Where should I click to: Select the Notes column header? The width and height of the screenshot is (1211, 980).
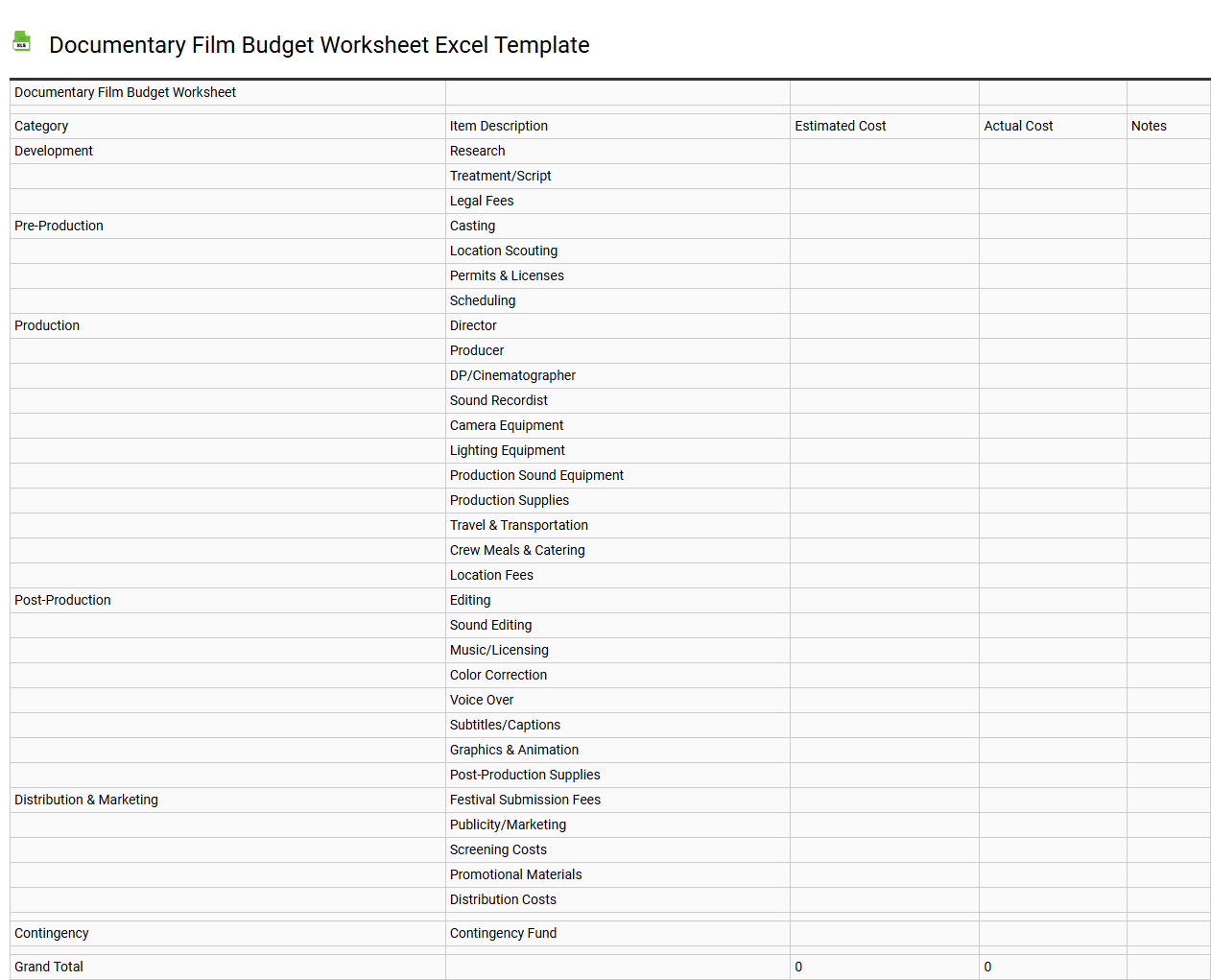1149,126
